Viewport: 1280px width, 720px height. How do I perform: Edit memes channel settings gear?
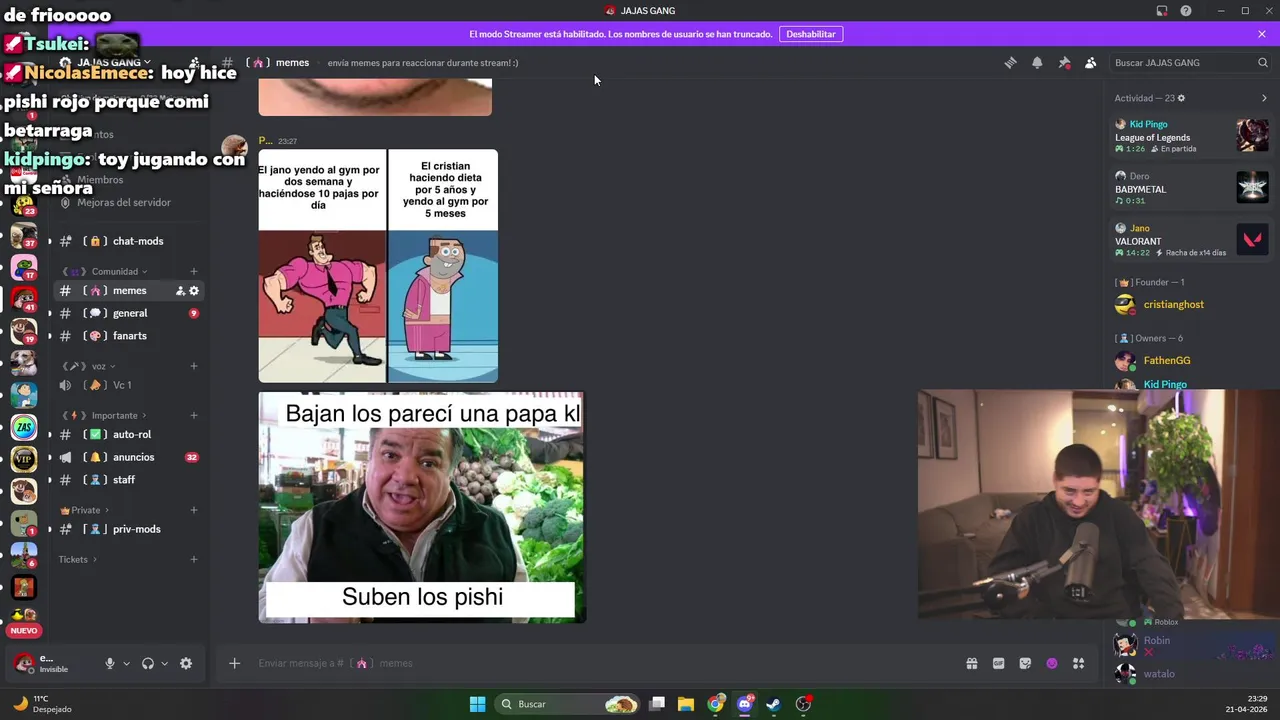tap(194, 291)
